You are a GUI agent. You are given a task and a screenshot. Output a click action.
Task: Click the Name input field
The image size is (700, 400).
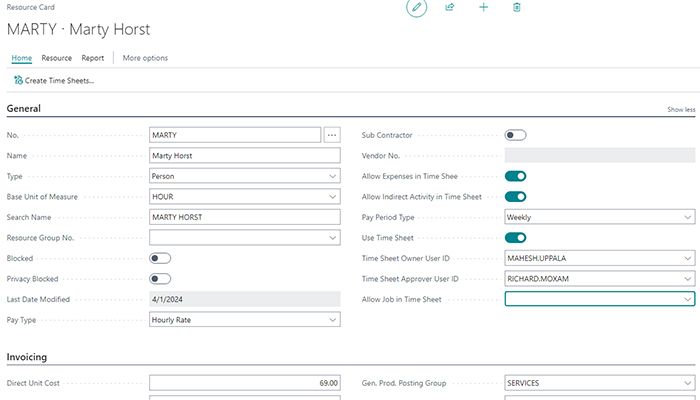[245, 156]
